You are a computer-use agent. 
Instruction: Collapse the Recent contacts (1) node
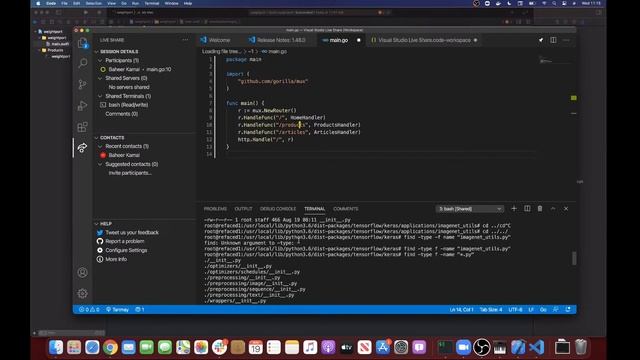pyautogui.click(x=100, y=146)
